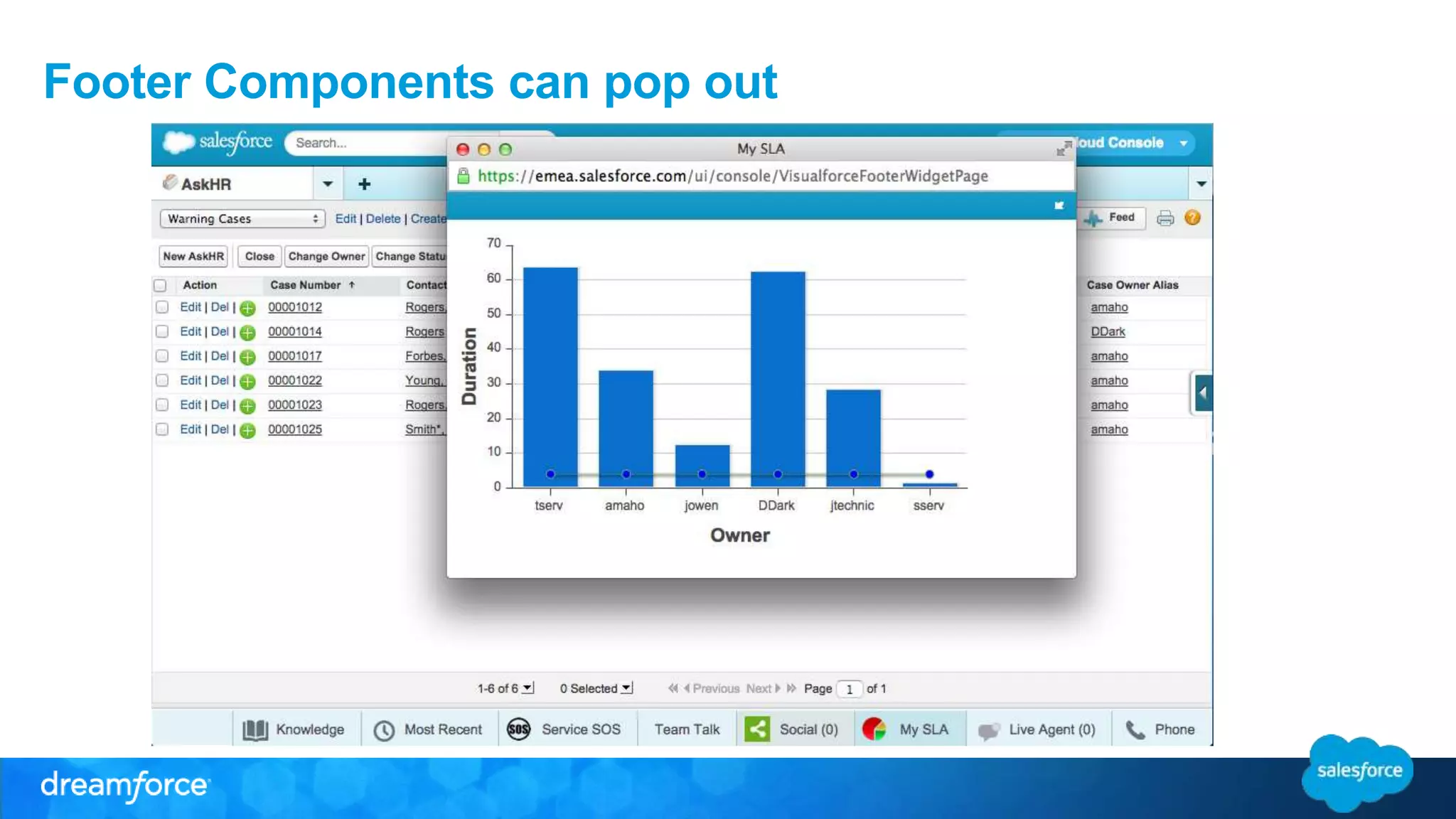Viewport: 1456px width, 819px height.
Task: Open the Phone softphone icon
Action: 1135,729
